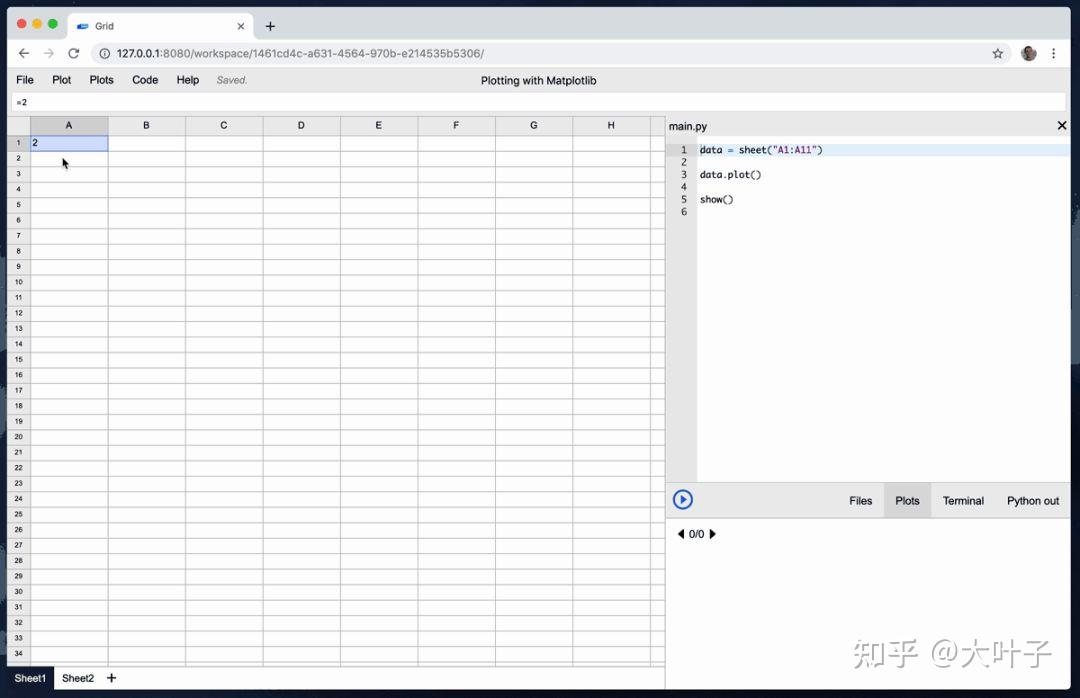Step to the next plot with right arrow

point(712,534)
